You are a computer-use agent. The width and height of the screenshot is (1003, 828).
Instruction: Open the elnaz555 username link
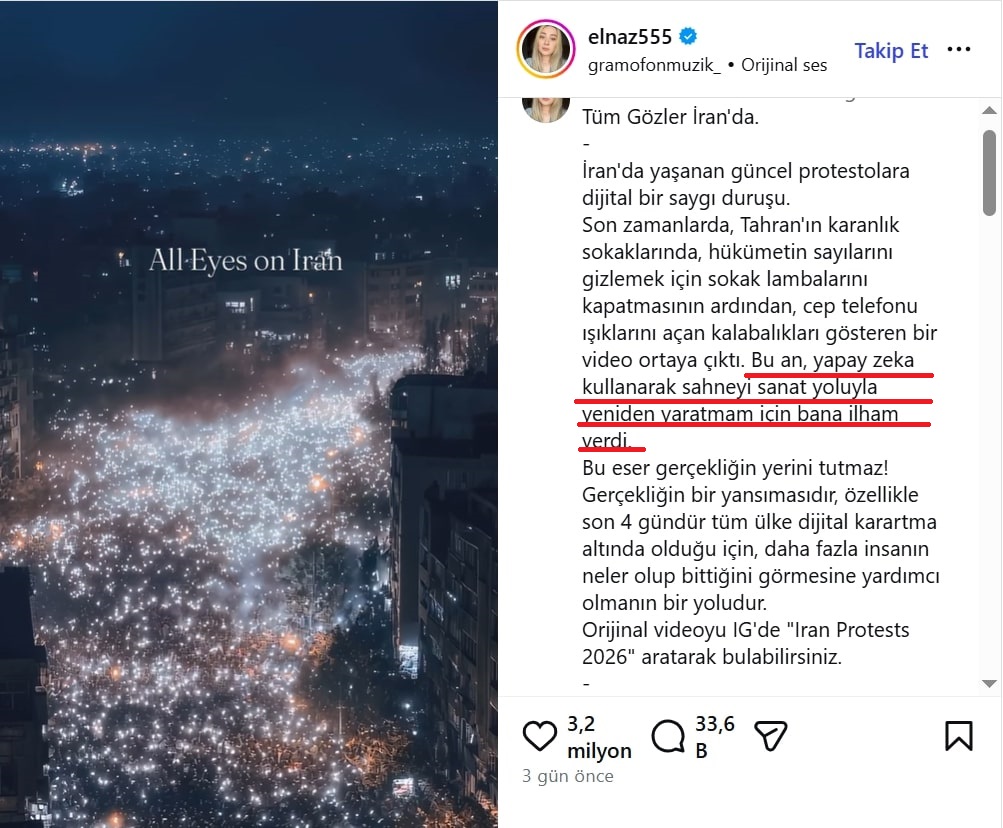(x=629, y=37)
